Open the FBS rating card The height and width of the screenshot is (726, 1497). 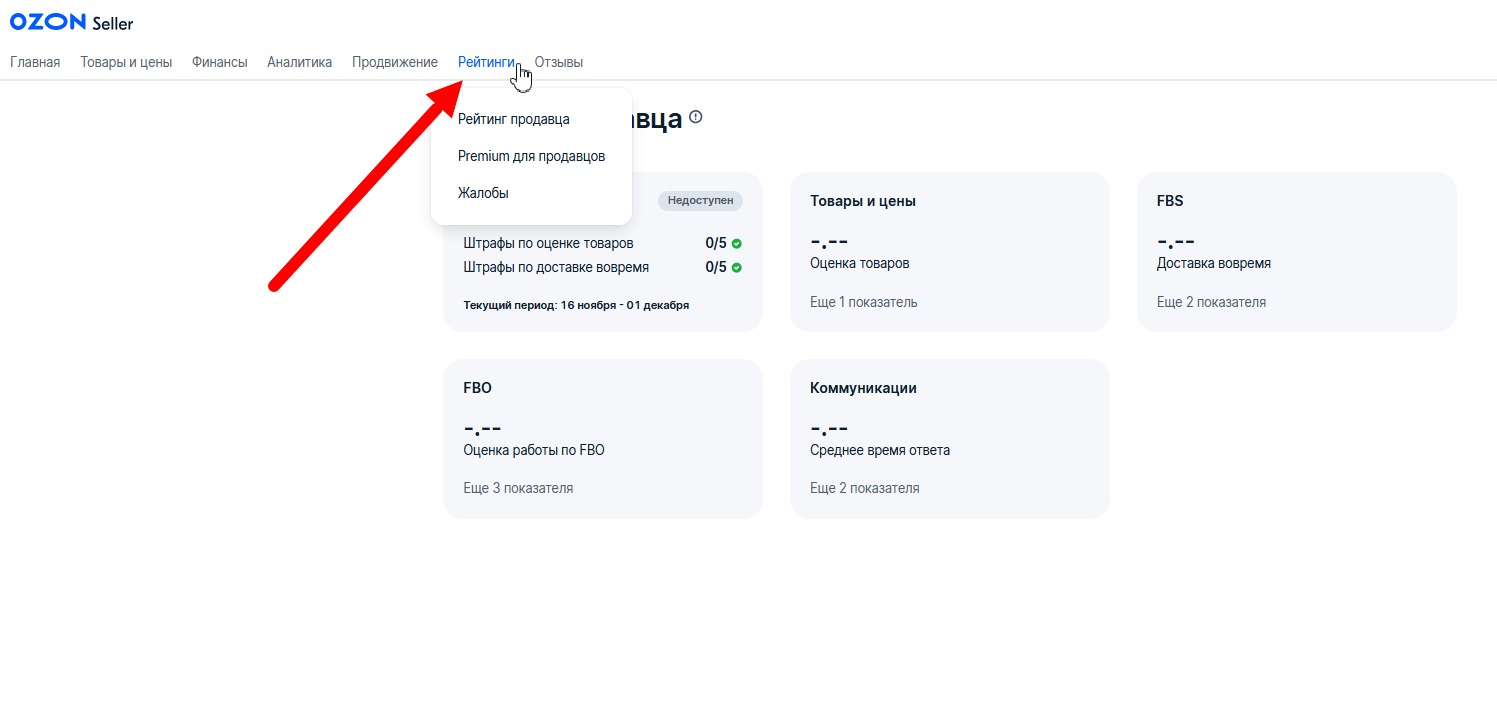click(x=1297, y=251)
